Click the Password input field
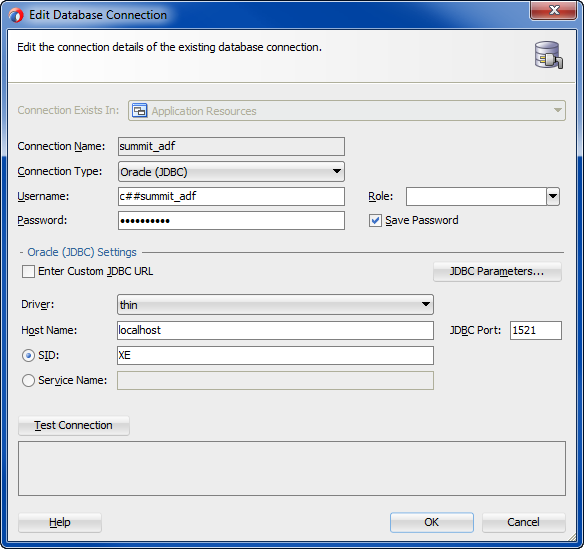 231,220
